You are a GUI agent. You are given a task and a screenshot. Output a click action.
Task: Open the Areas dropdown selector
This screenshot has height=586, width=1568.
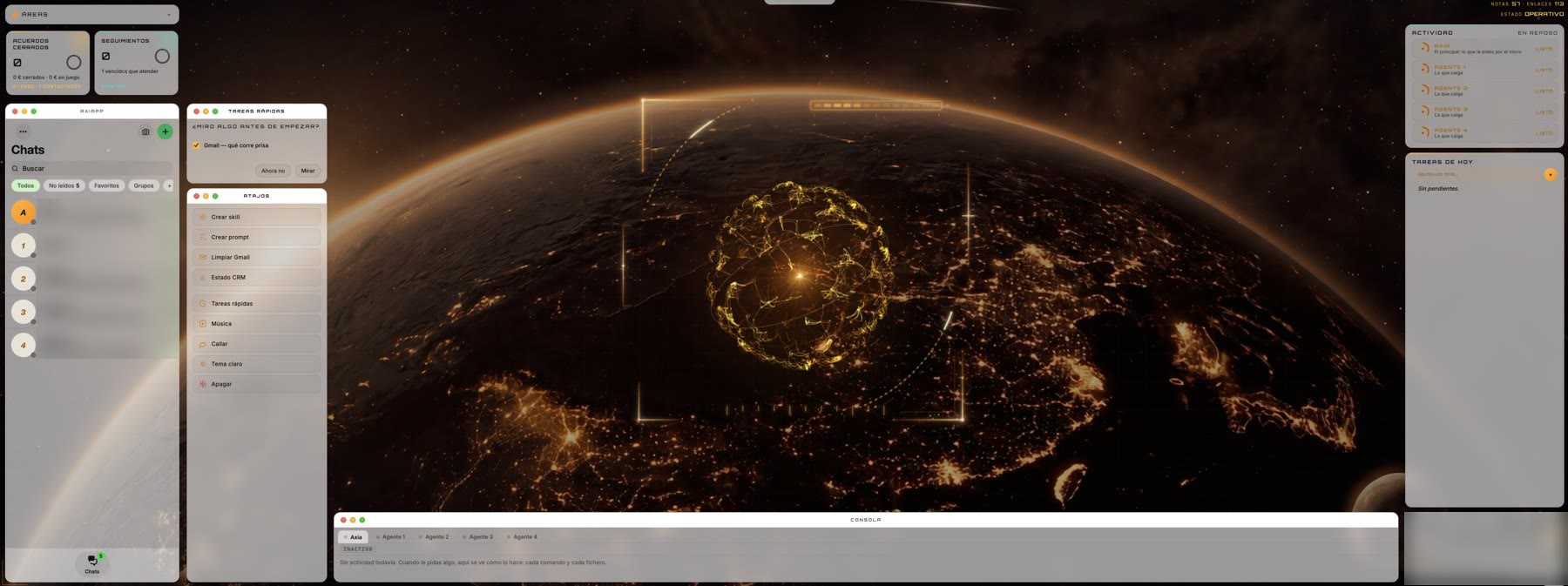[91, 14]
